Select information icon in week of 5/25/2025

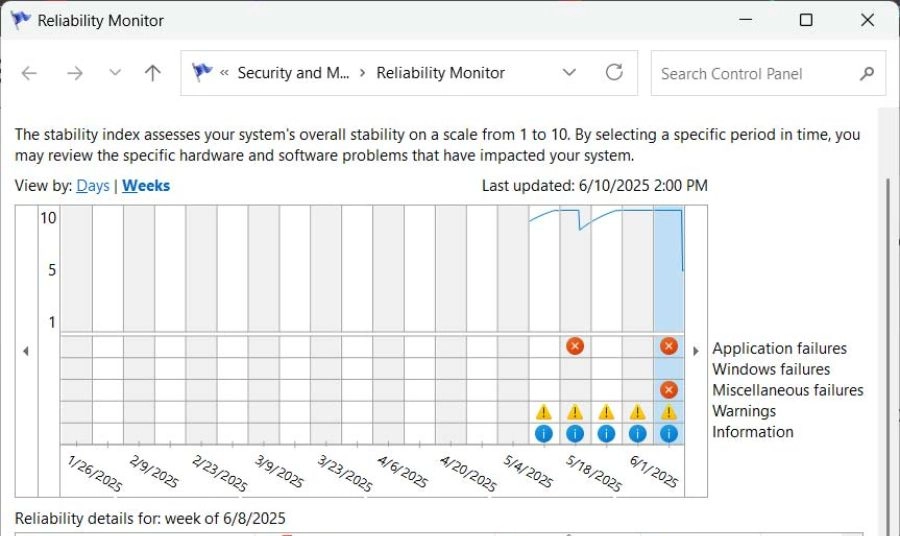pyautogui.click(x=606, y=434)
